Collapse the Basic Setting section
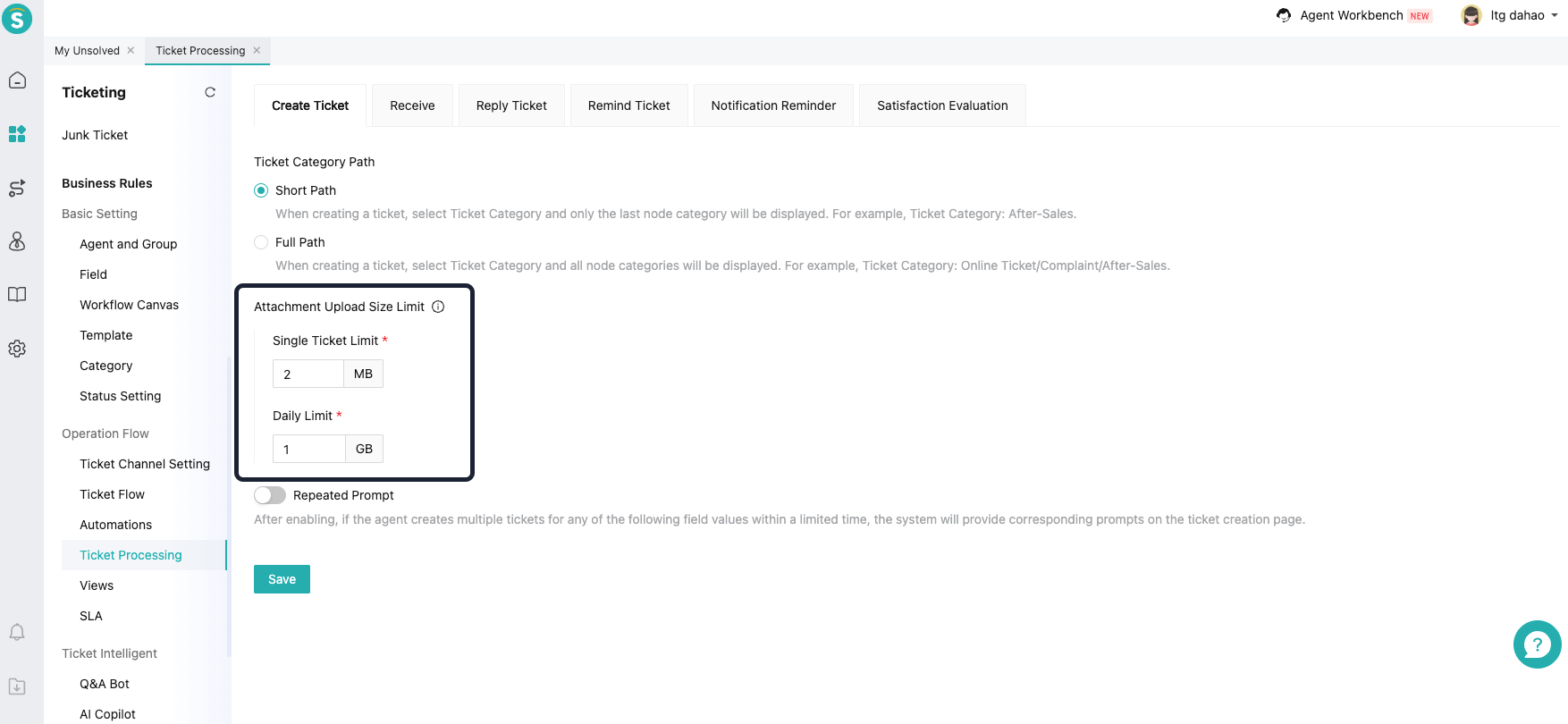 [x=99, y=214]
